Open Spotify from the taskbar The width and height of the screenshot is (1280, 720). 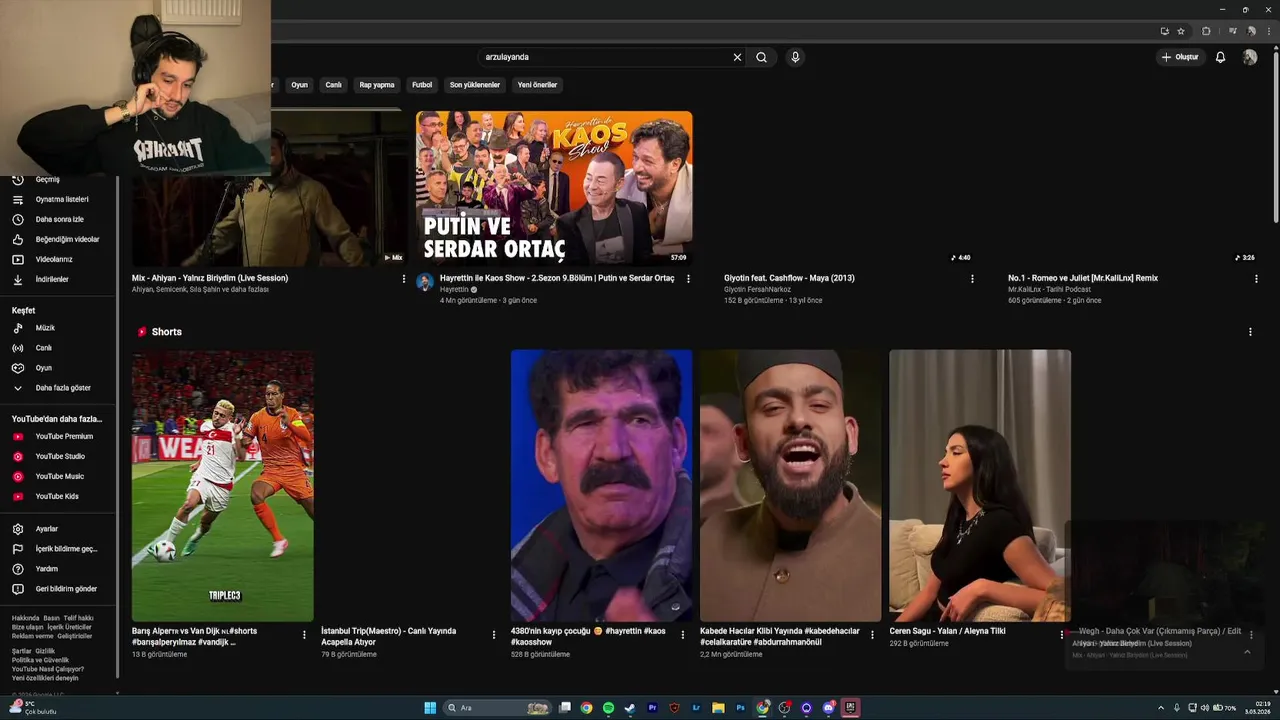coord(608,708)
